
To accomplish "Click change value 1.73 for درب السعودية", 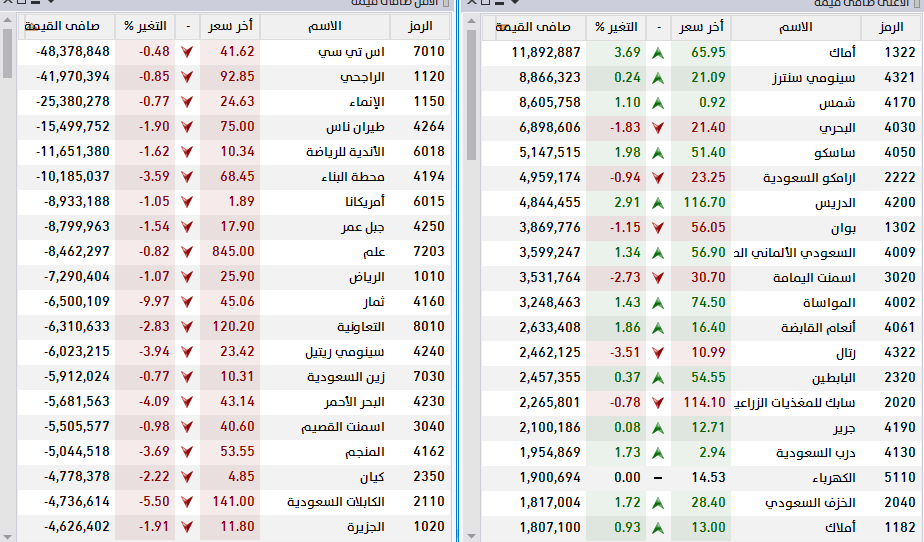I will (x=627, y=452).
